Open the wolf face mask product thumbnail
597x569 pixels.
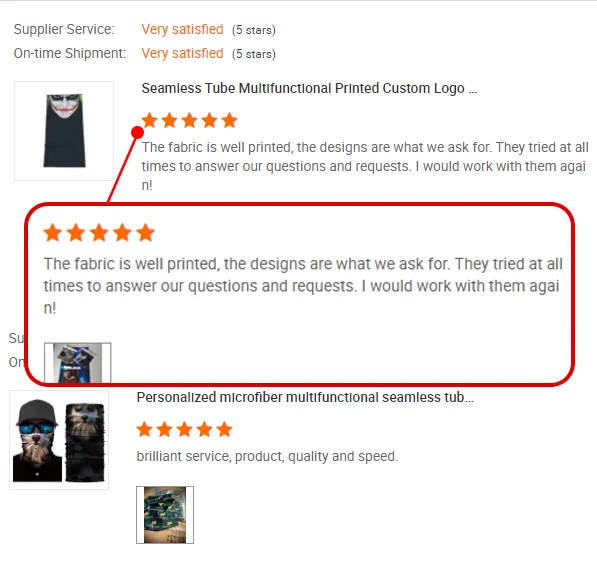pos(59,440)
